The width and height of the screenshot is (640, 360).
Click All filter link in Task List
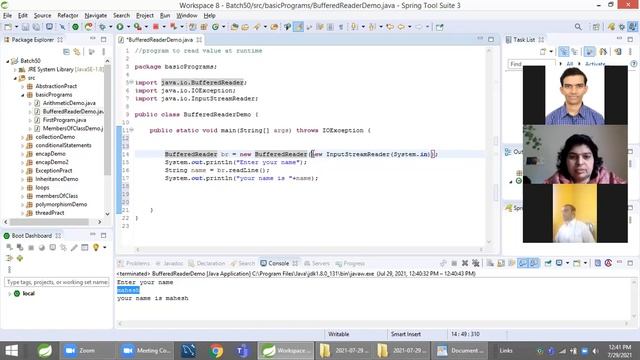pos(569,64)
